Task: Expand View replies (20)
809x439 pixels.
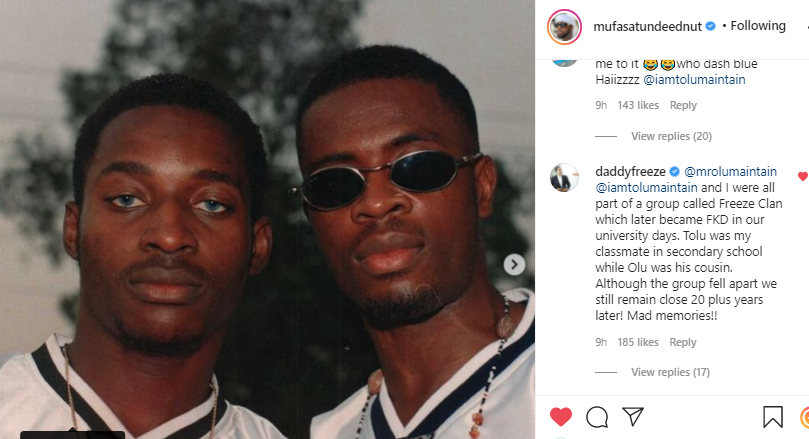Action: click(671, 136)
